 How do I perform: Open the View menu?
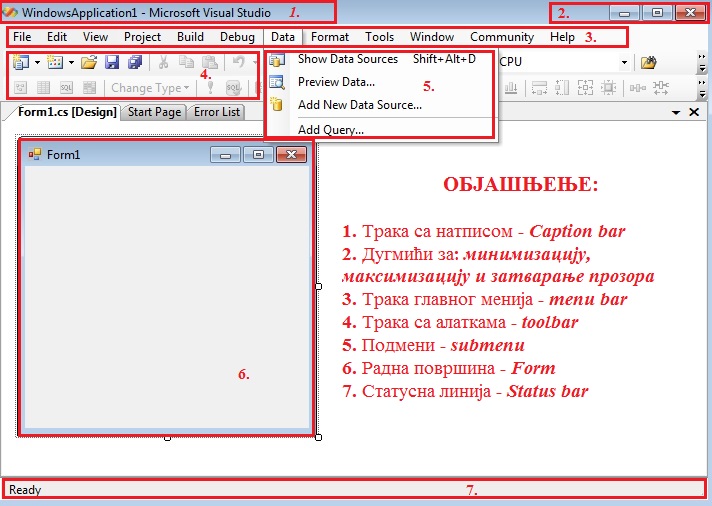click(95, 37)
